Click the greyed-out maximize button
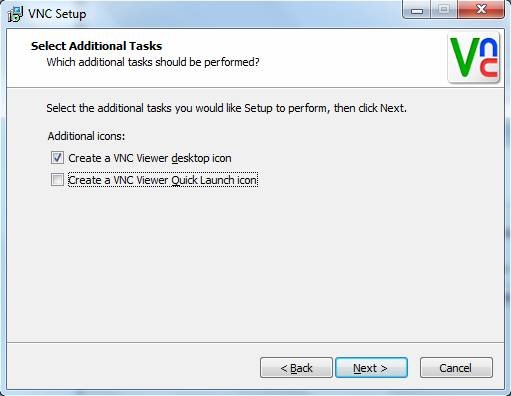511x396 pixels. (x=444, y=10)
